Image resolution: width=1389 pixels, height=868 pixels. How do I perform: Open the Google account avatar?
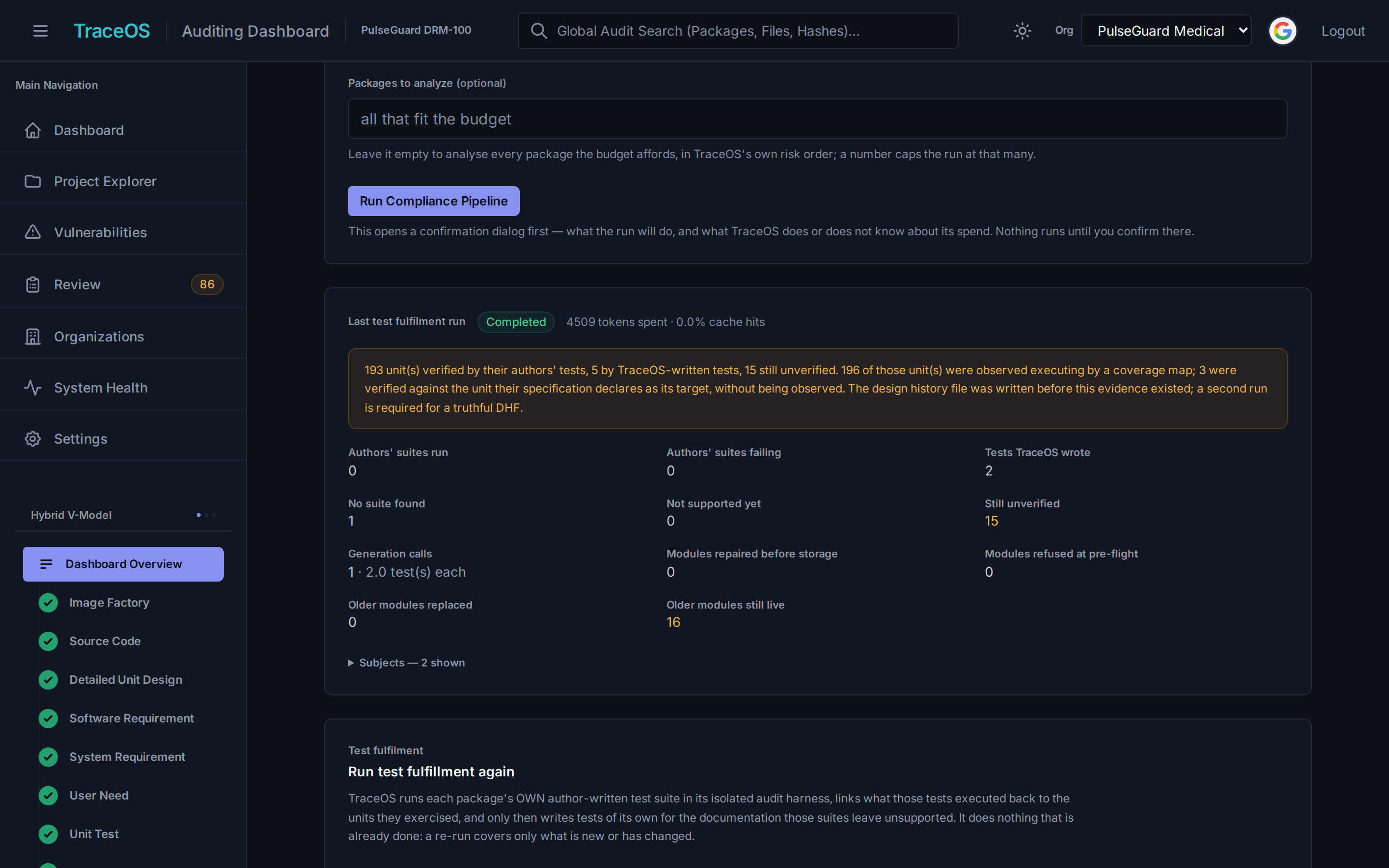click(x=1283, y=31)
